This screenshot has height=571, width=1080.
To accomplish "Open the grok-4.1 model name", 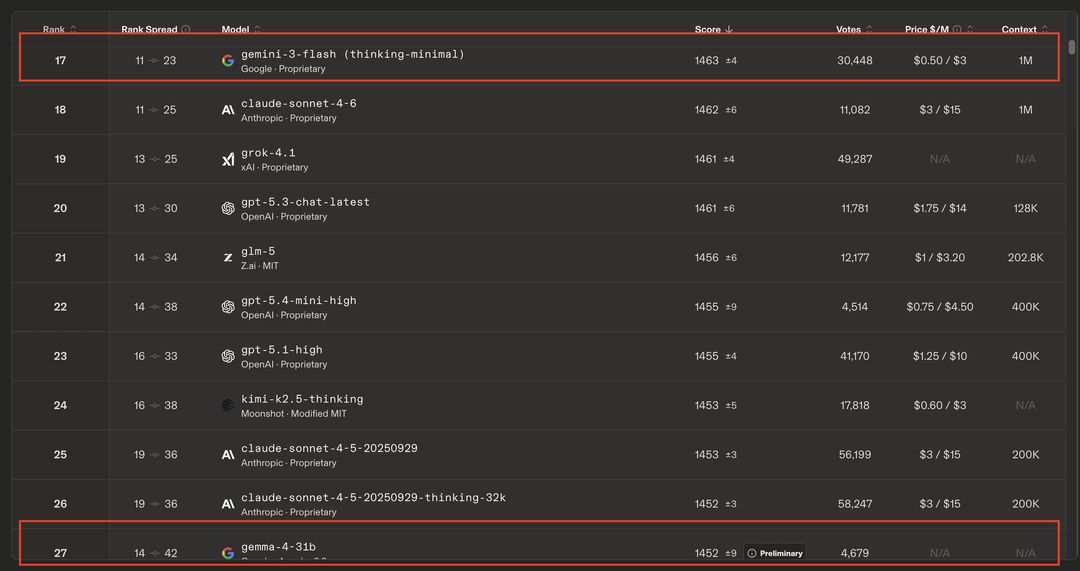I will (x=268, y=153).
